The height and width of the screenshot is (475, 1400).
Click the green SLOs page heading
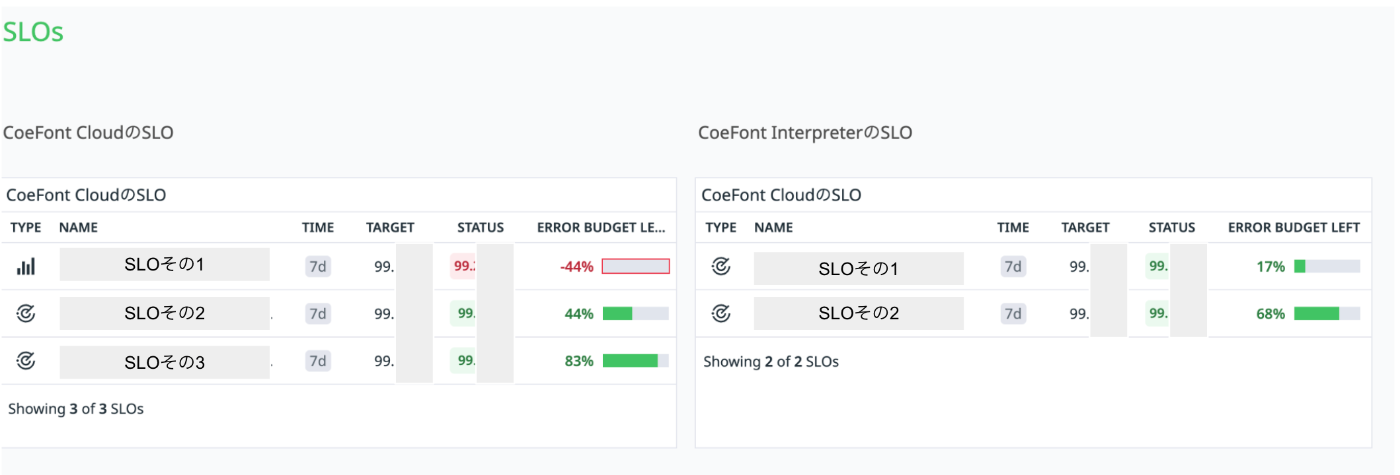[33, 32]
